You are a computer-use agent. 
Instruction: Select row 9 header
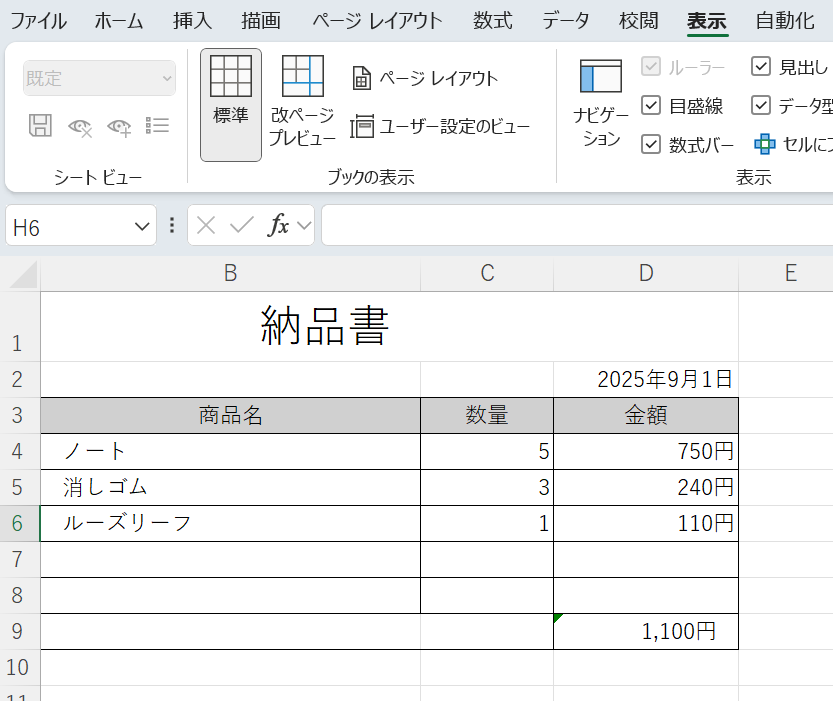click(20, 631)
